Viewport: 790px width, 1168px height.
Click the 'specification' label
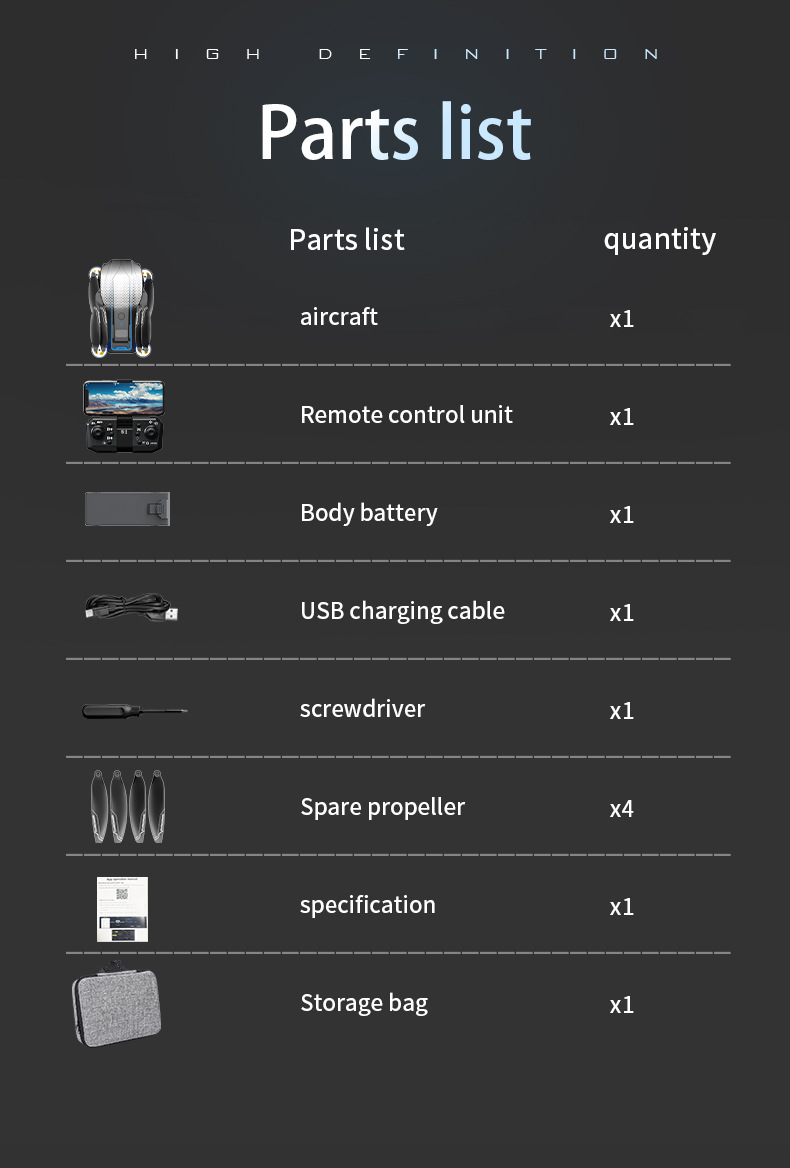(367, 905)
